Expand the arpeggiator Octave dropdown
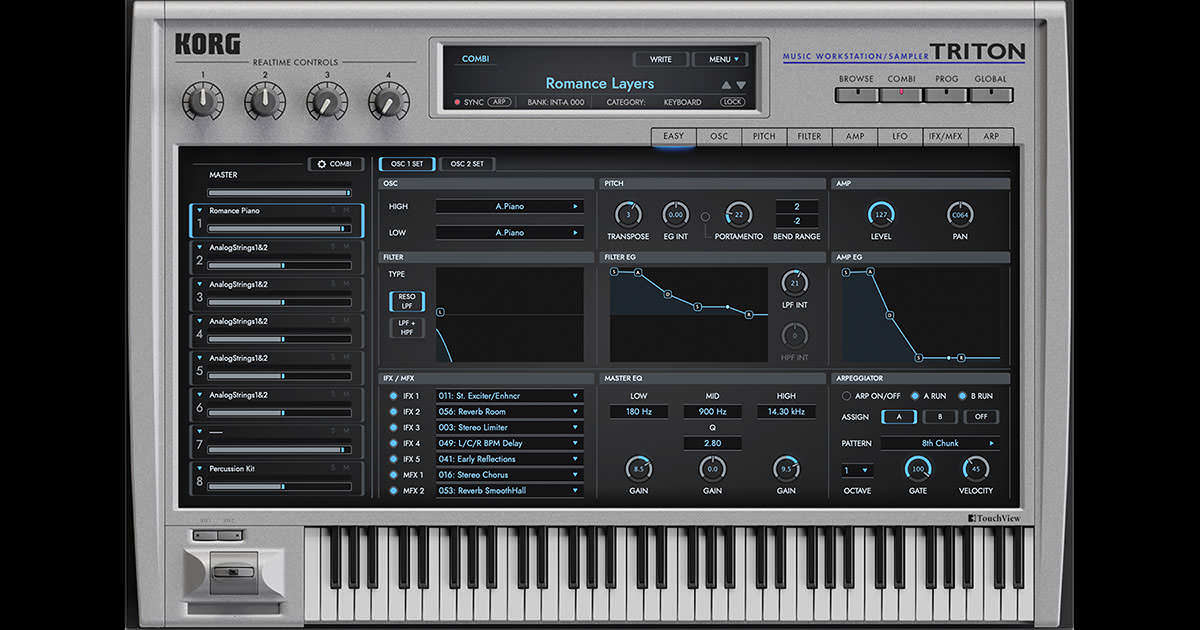This screenshot has width=1200, height=630. [x=857, y=470]
